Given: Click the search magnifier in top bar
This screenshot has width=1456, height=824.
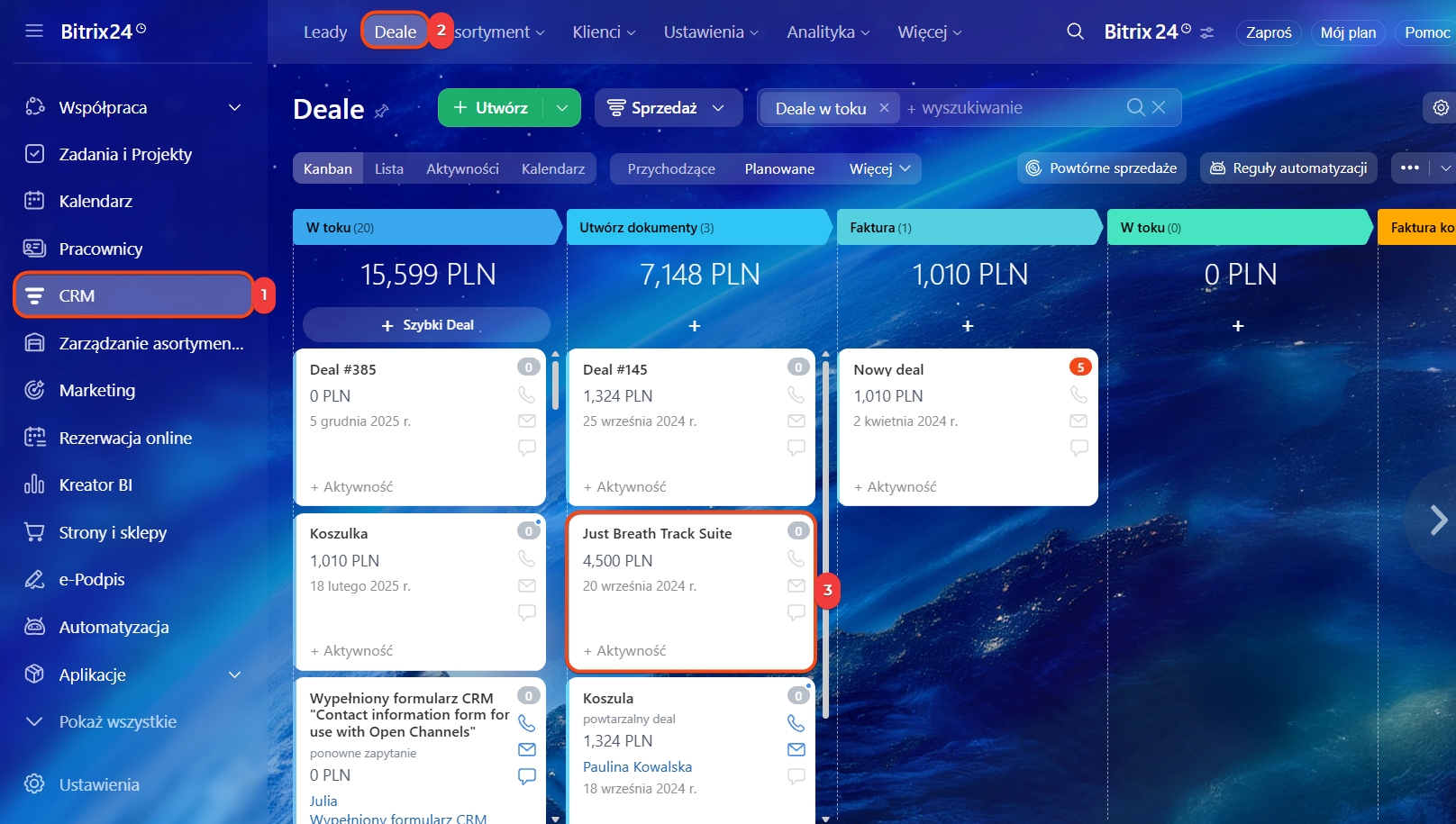Looking at the screenshot, I should click(x=1075, y=32).
